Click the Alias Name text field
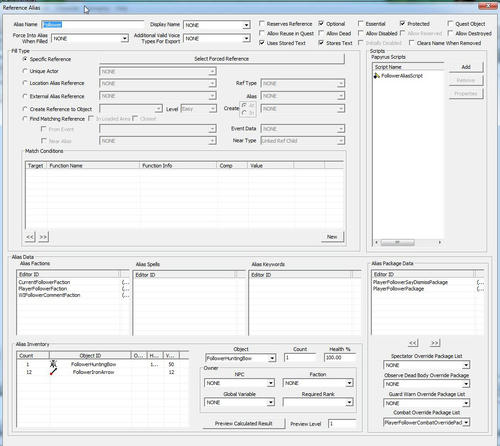Viewport: 500px width, 446px height. [93, 24]
